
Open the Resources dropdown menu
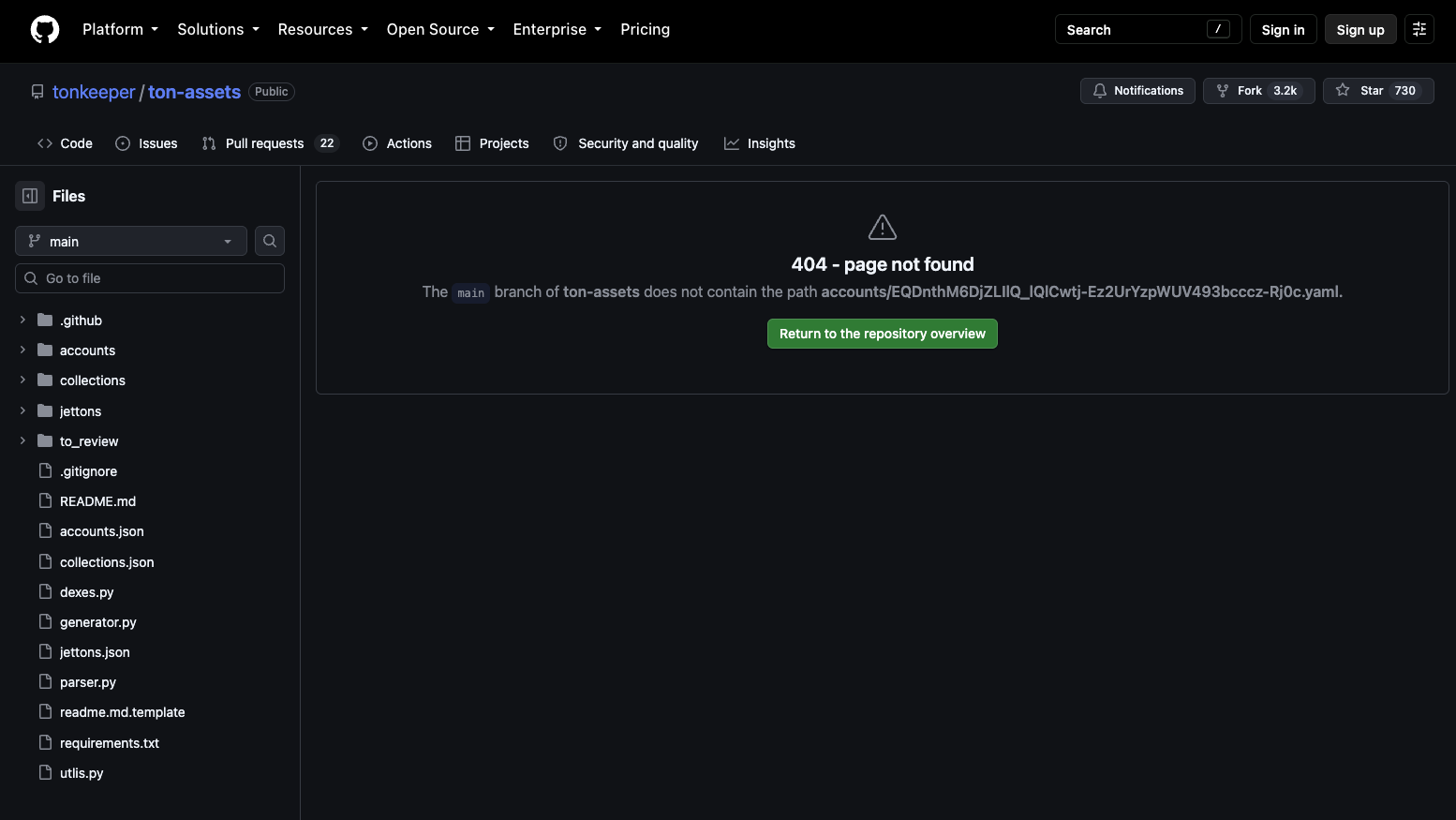322,29
